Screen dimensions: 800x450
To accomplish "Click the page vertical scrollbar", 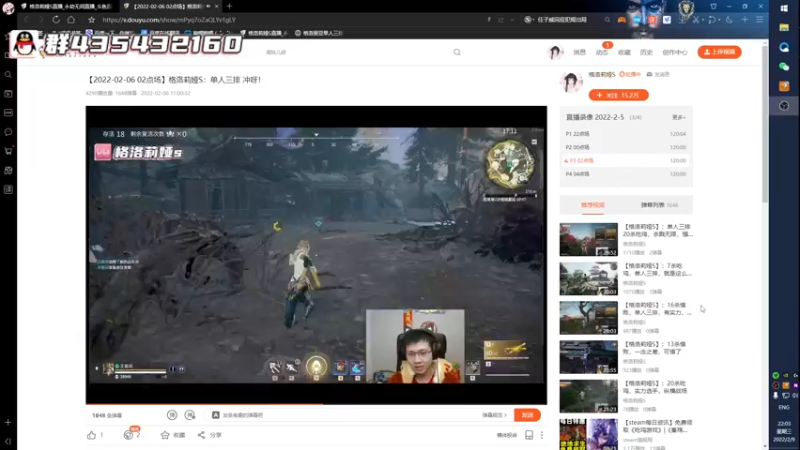I will [x=765, y=122].
